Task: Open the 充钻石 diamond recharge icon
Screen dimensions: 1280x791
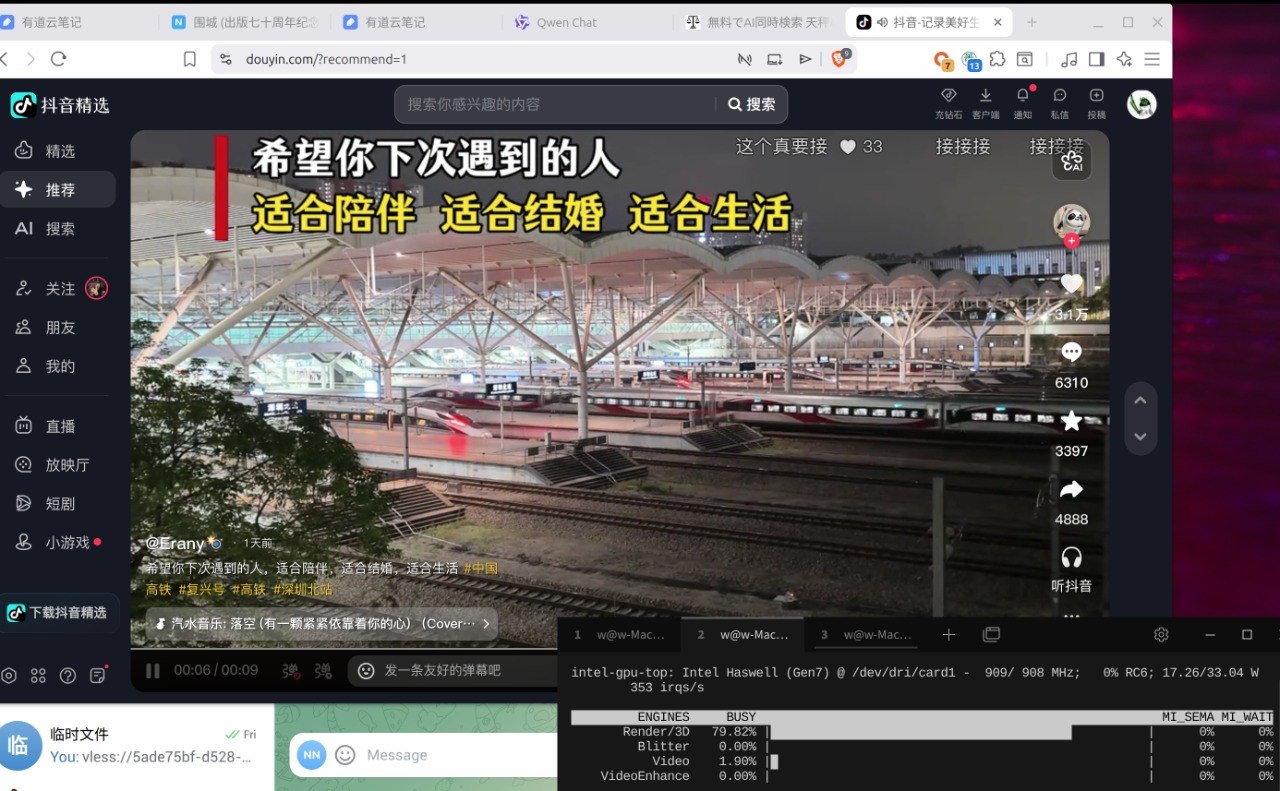Action: 947,104
